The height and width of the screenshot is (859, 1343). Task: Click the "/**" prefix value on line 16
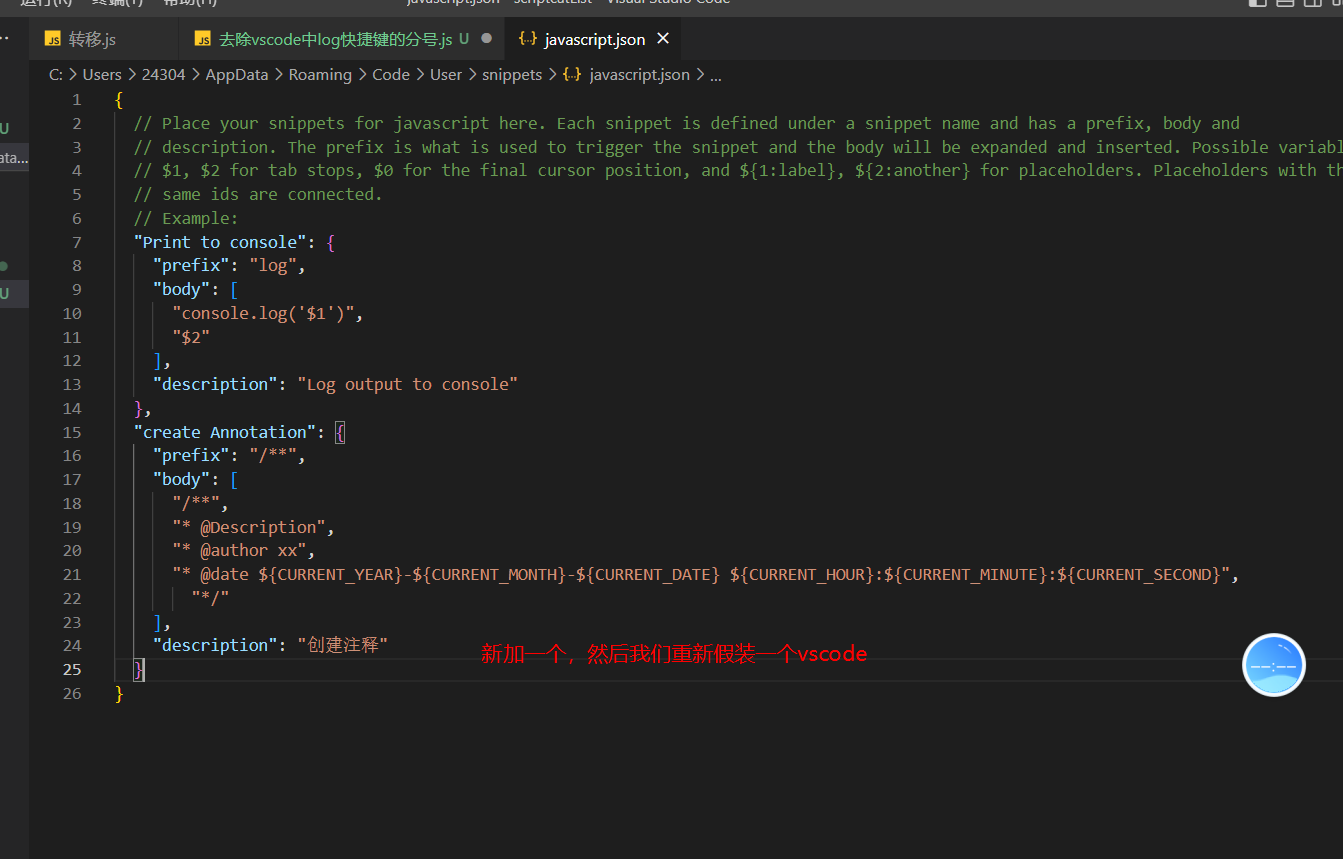pos(272,456)
